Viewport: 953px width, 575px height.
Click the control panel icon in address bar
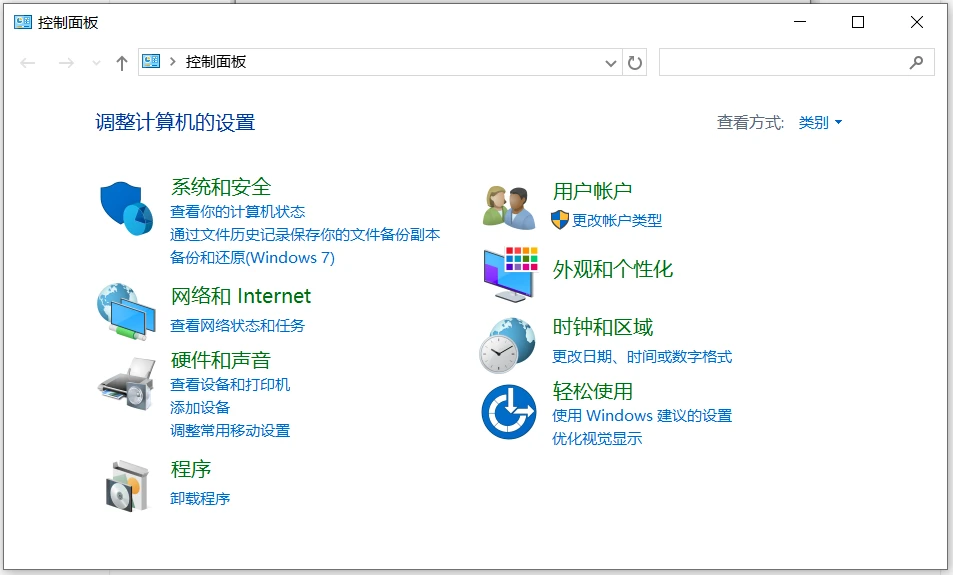click(x=151, y=61)
